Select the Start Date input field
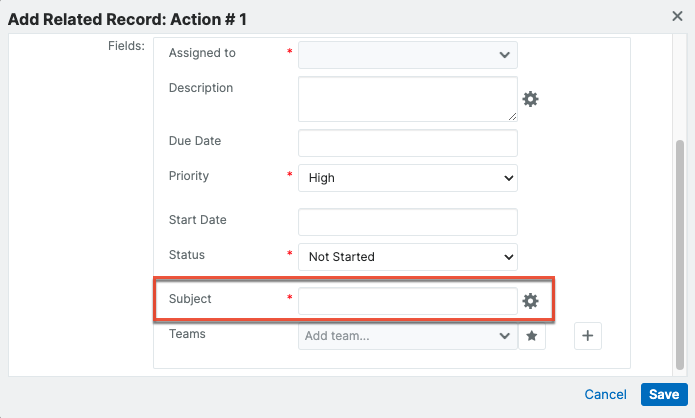 407,221
